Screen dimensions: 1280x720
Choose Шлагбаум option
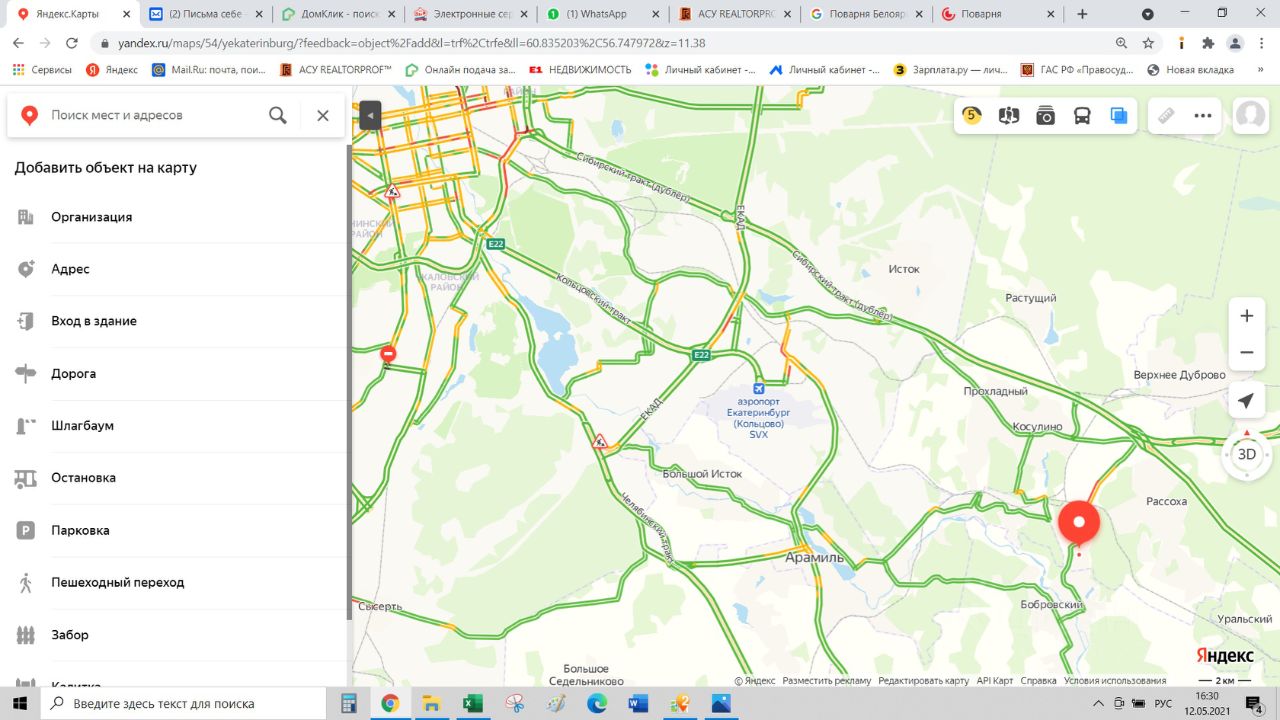pyautogui.click(x=176, y=425)
